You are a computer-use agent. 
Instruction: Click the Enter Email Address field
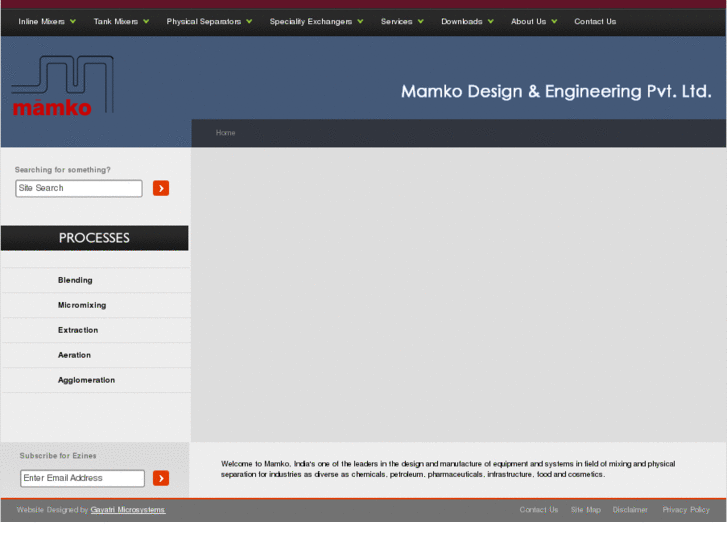(x=83, y=478)
